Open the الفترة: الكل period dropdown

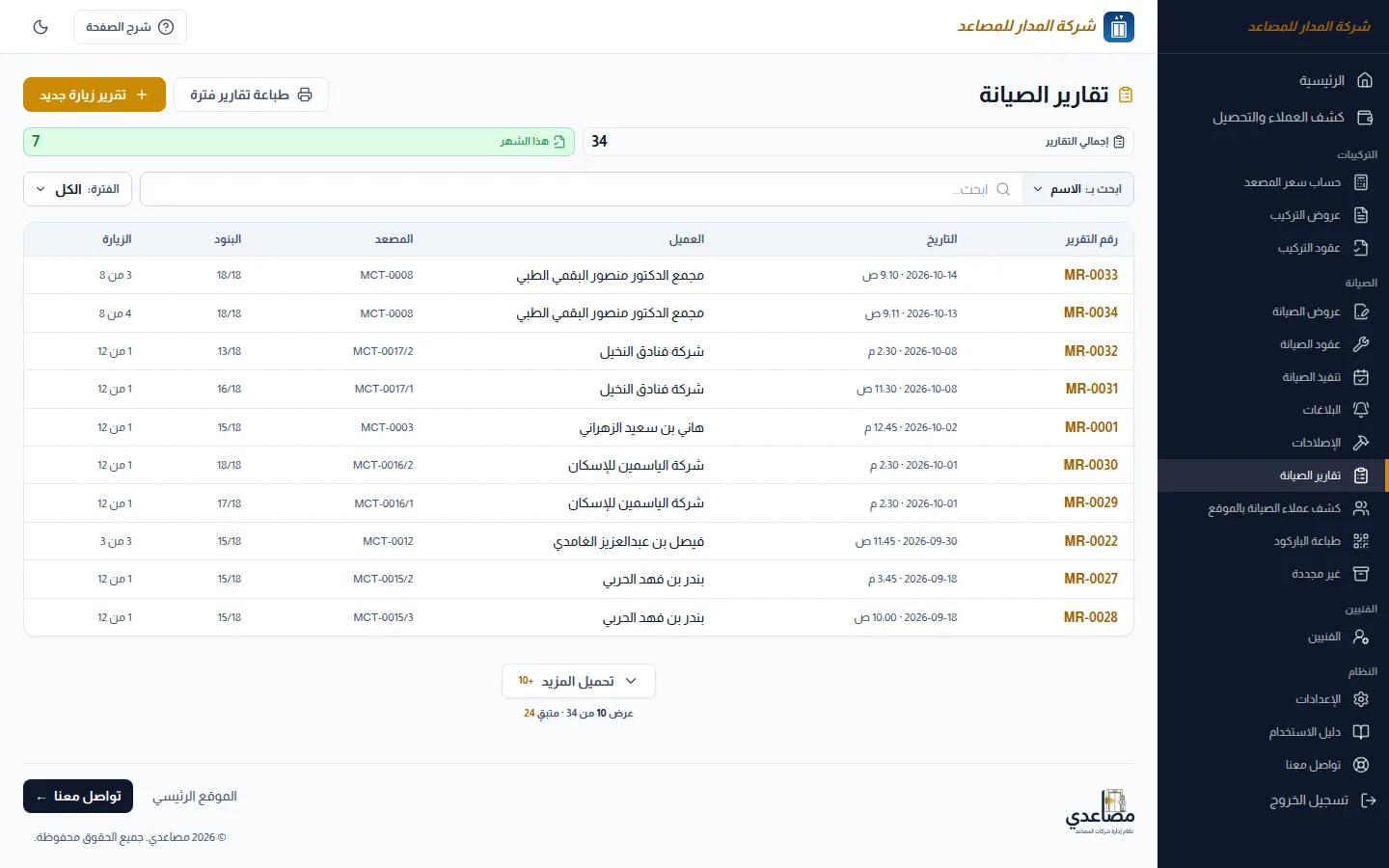78,189
